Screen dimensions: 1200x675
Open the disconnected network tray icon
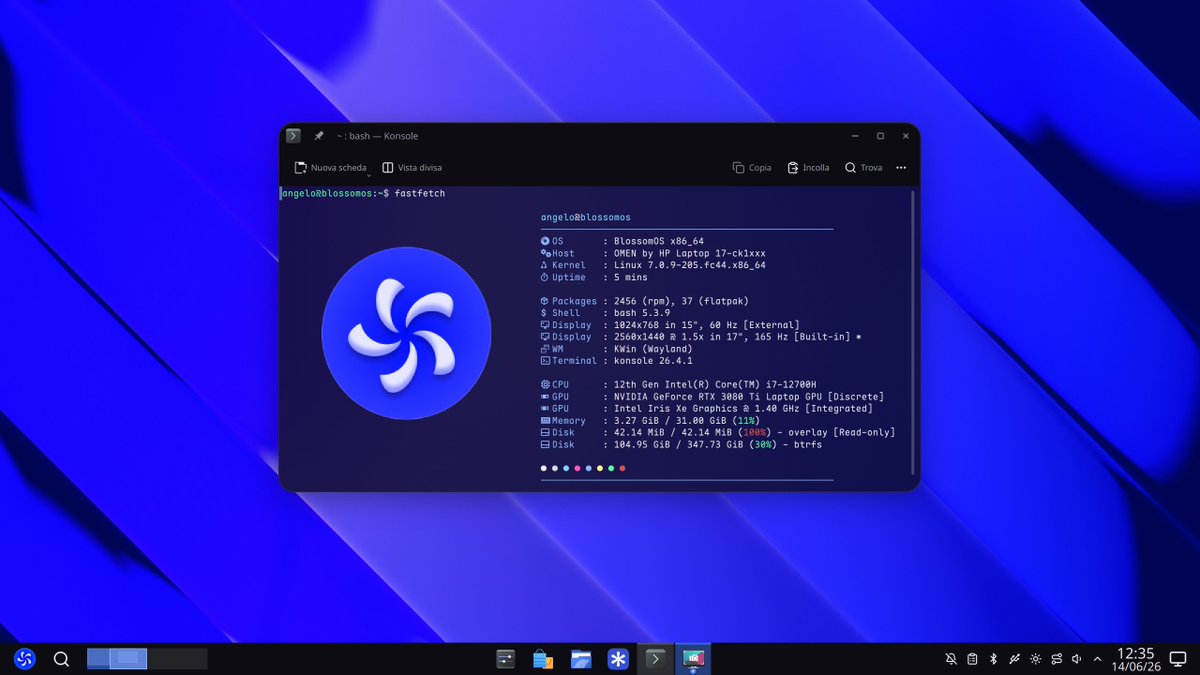click(1014, 659)
